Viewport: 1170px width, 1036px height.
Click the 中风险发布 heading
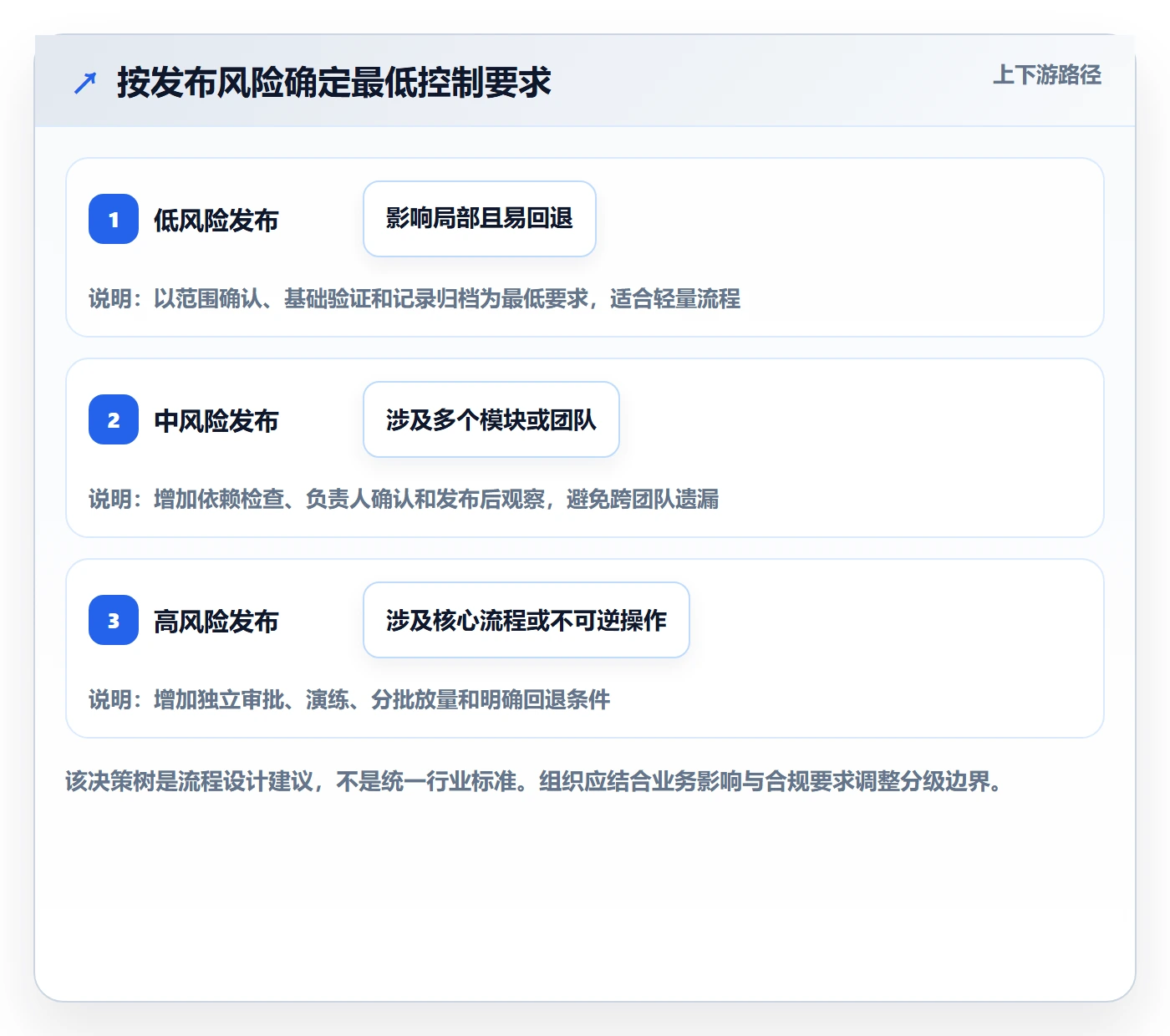[216, 421]
